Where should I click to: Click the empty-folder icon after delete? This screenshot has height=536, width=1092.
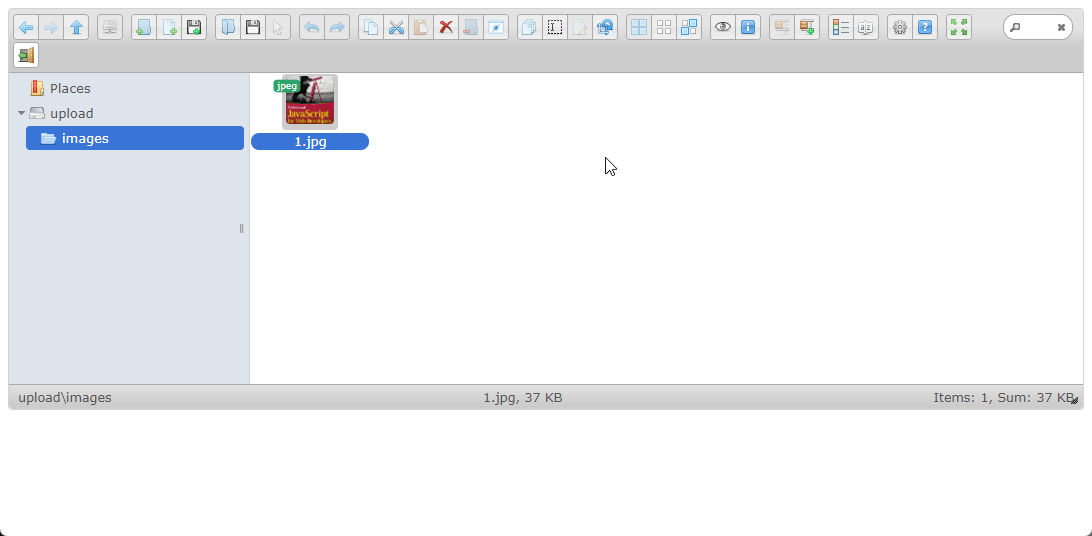[471, 27]
